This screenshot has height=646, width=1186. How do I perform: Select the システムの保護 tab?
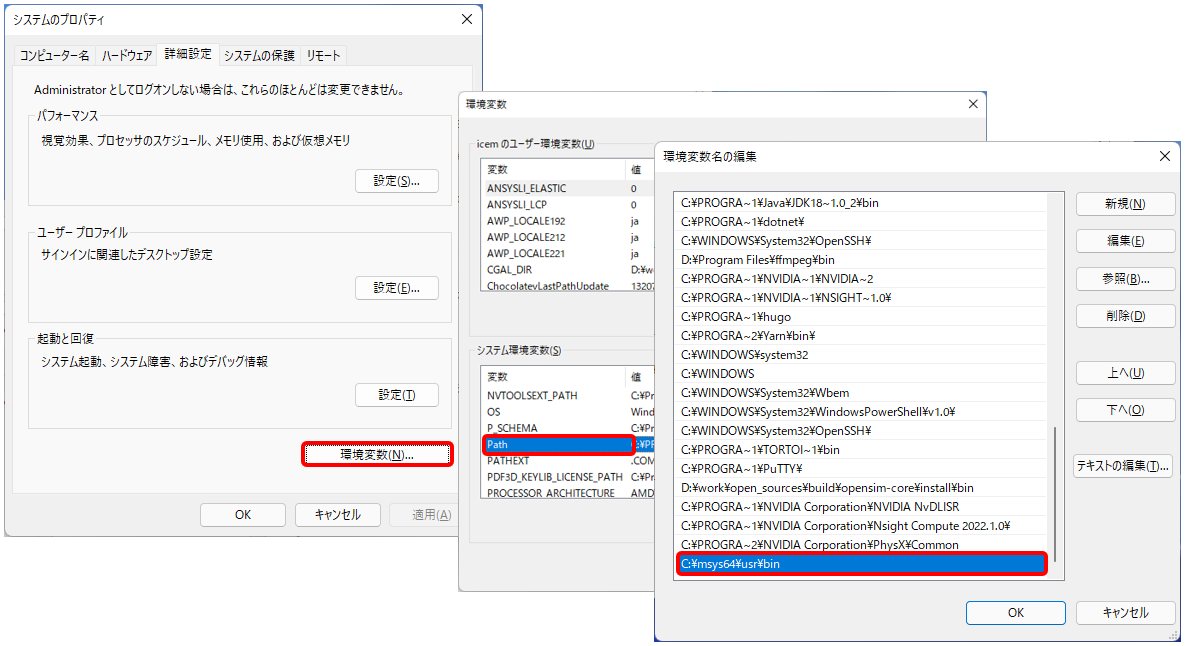click(x=258, y=55)
